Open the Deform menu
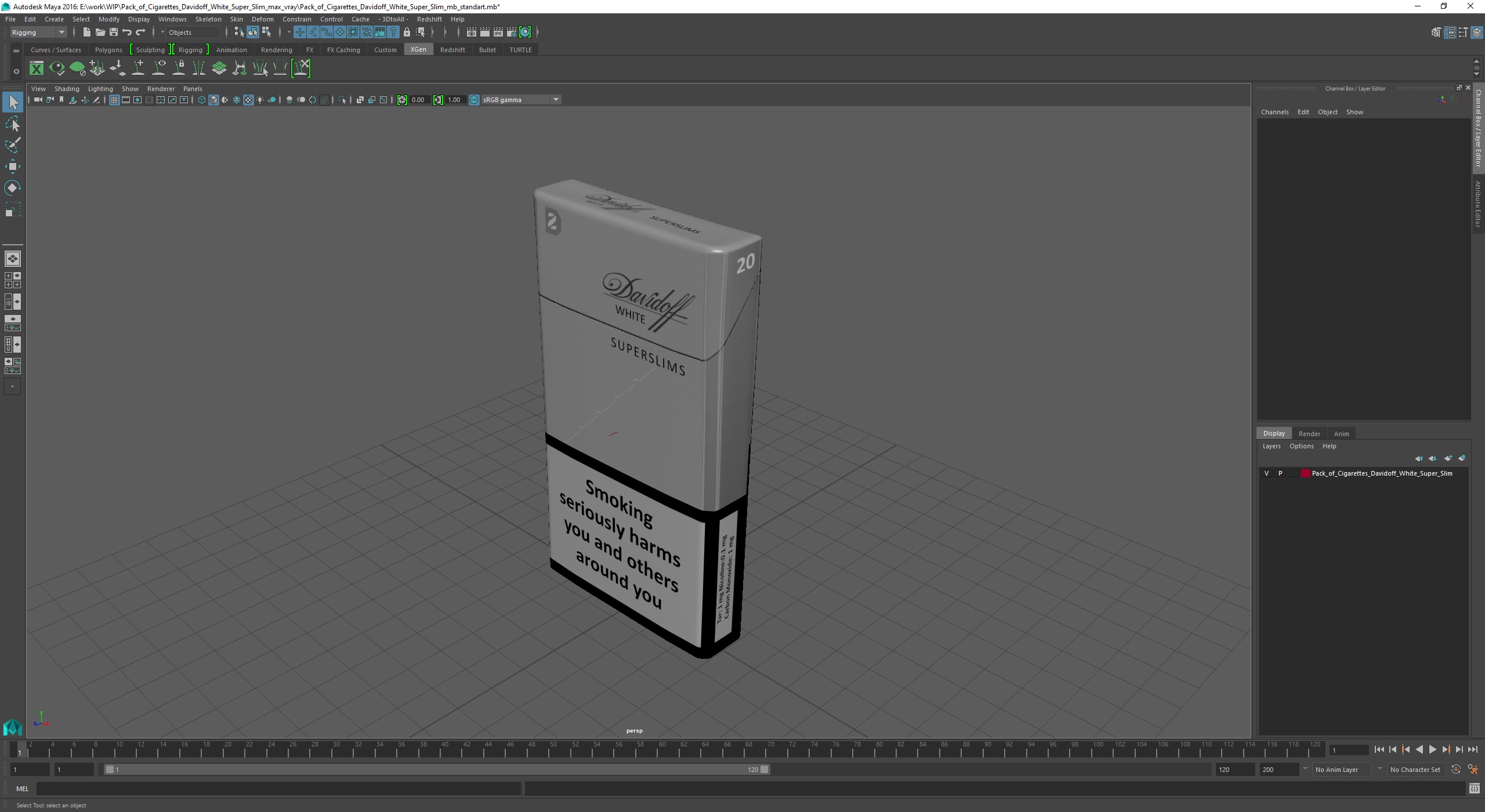 click(x=262, y=19)
